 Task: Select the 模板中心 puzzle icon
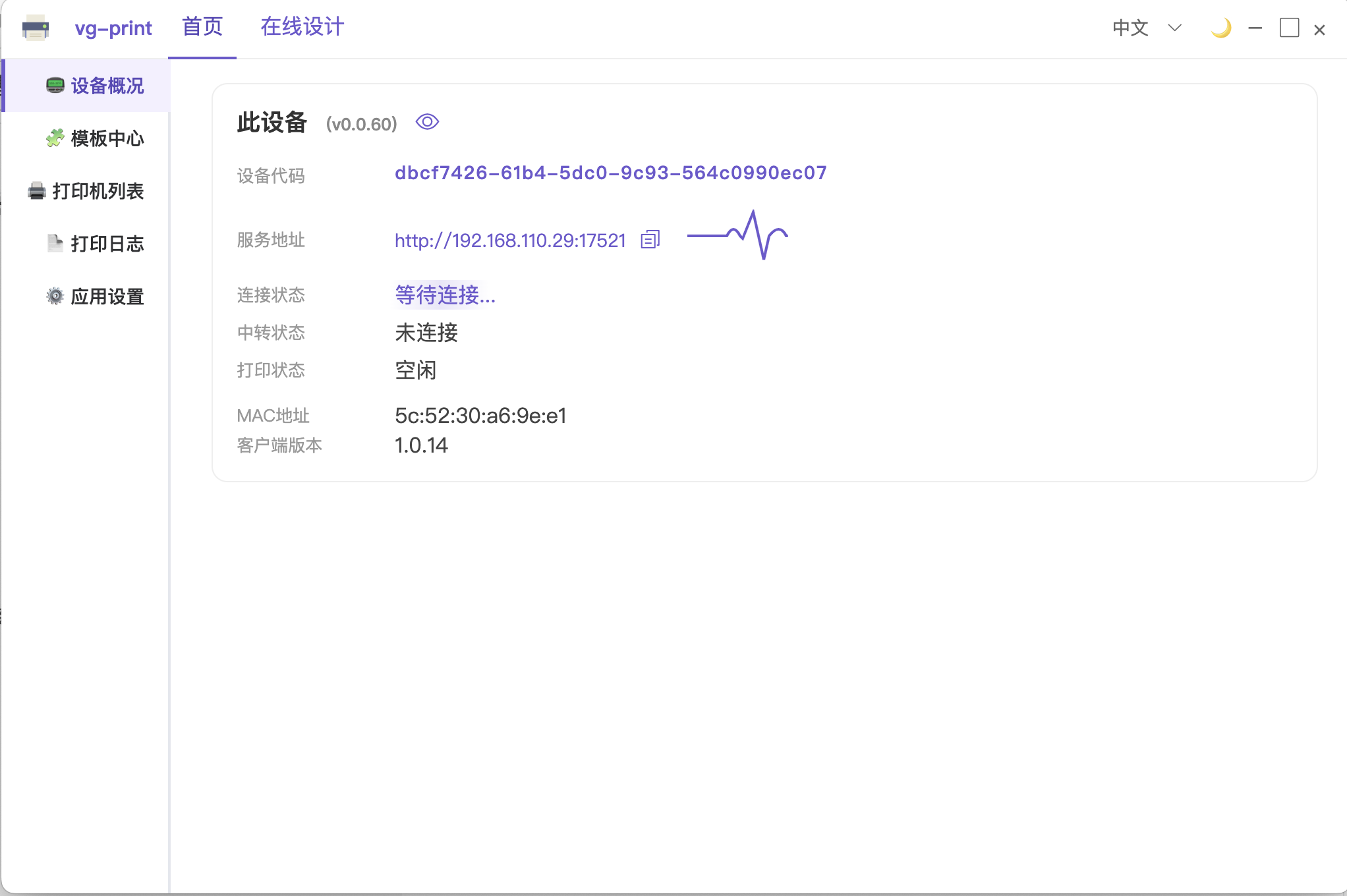(55, 138)
